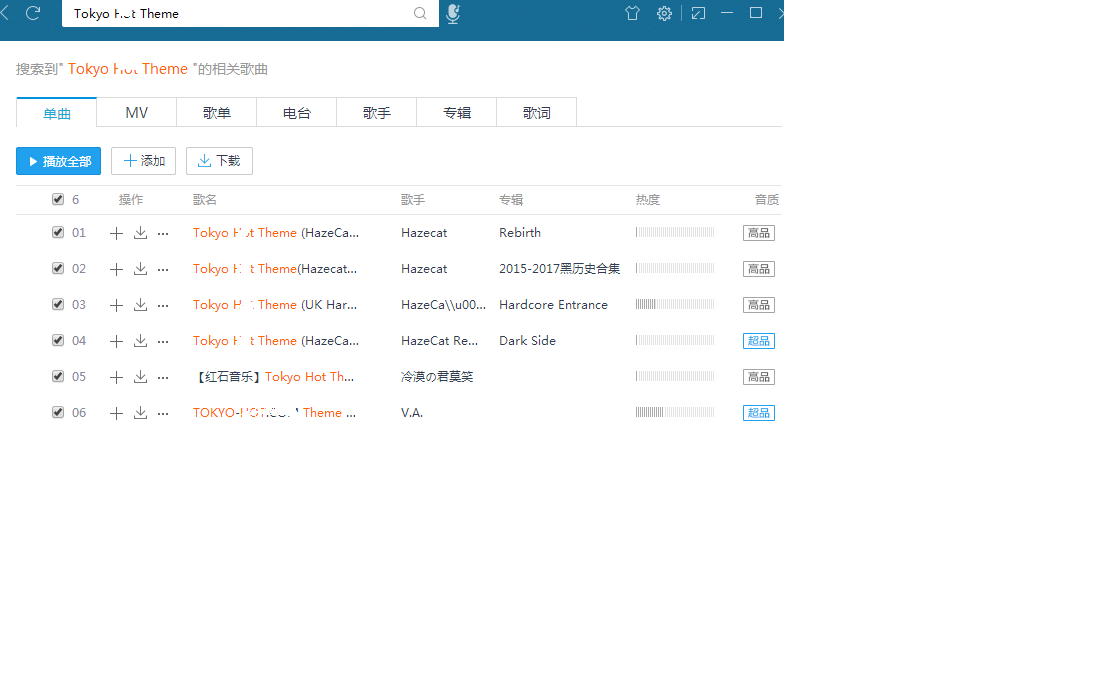The image size is (1106, 680).
Task: Download song 04
Action: 140,341
